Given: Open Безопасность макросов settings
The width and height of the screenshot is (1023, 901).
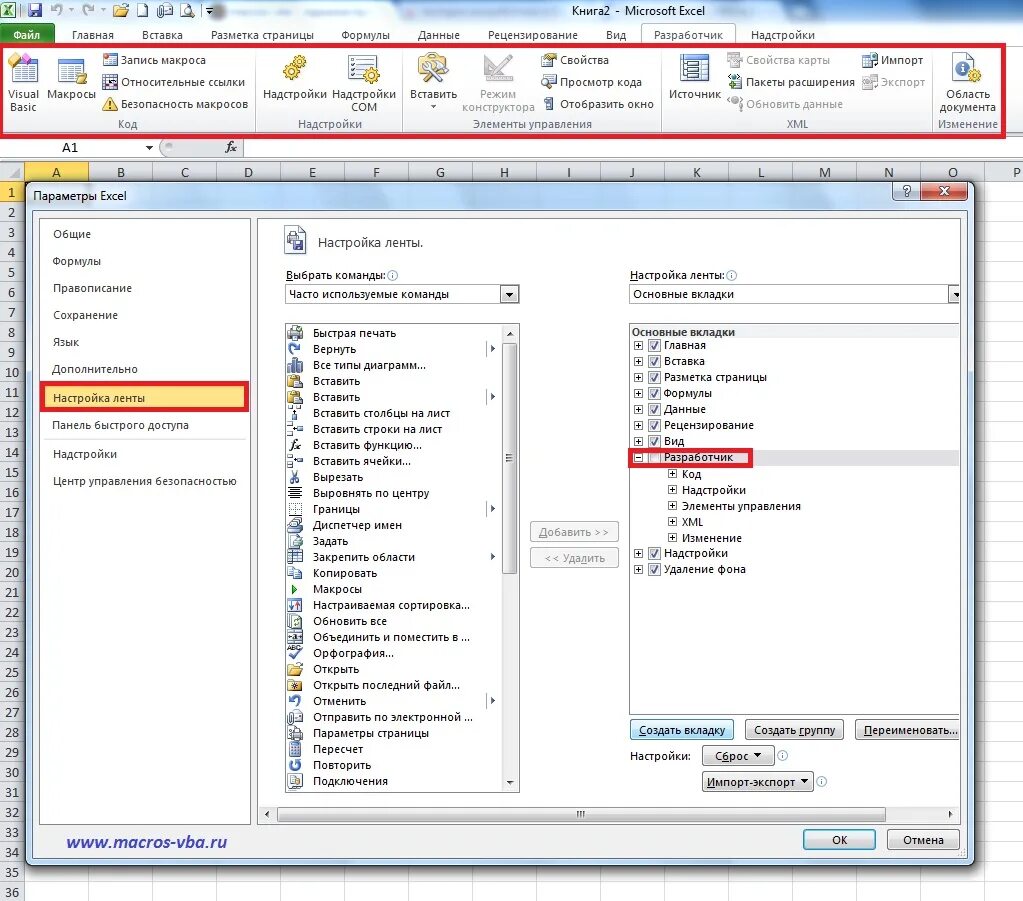Looking at the screenshot, I should point(175,104).
